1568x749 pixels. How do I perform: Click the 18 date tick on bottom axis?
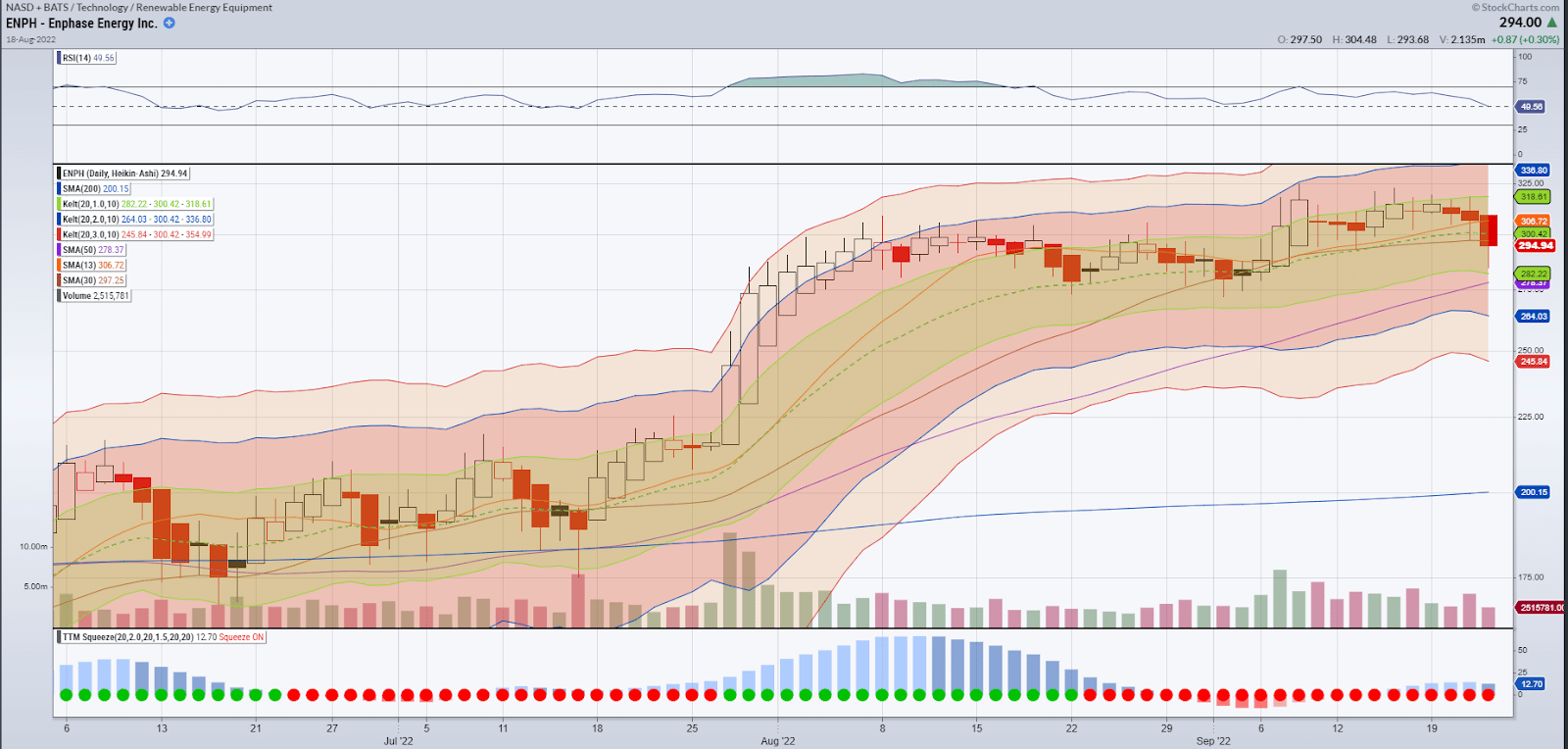[x=598, y=728]
